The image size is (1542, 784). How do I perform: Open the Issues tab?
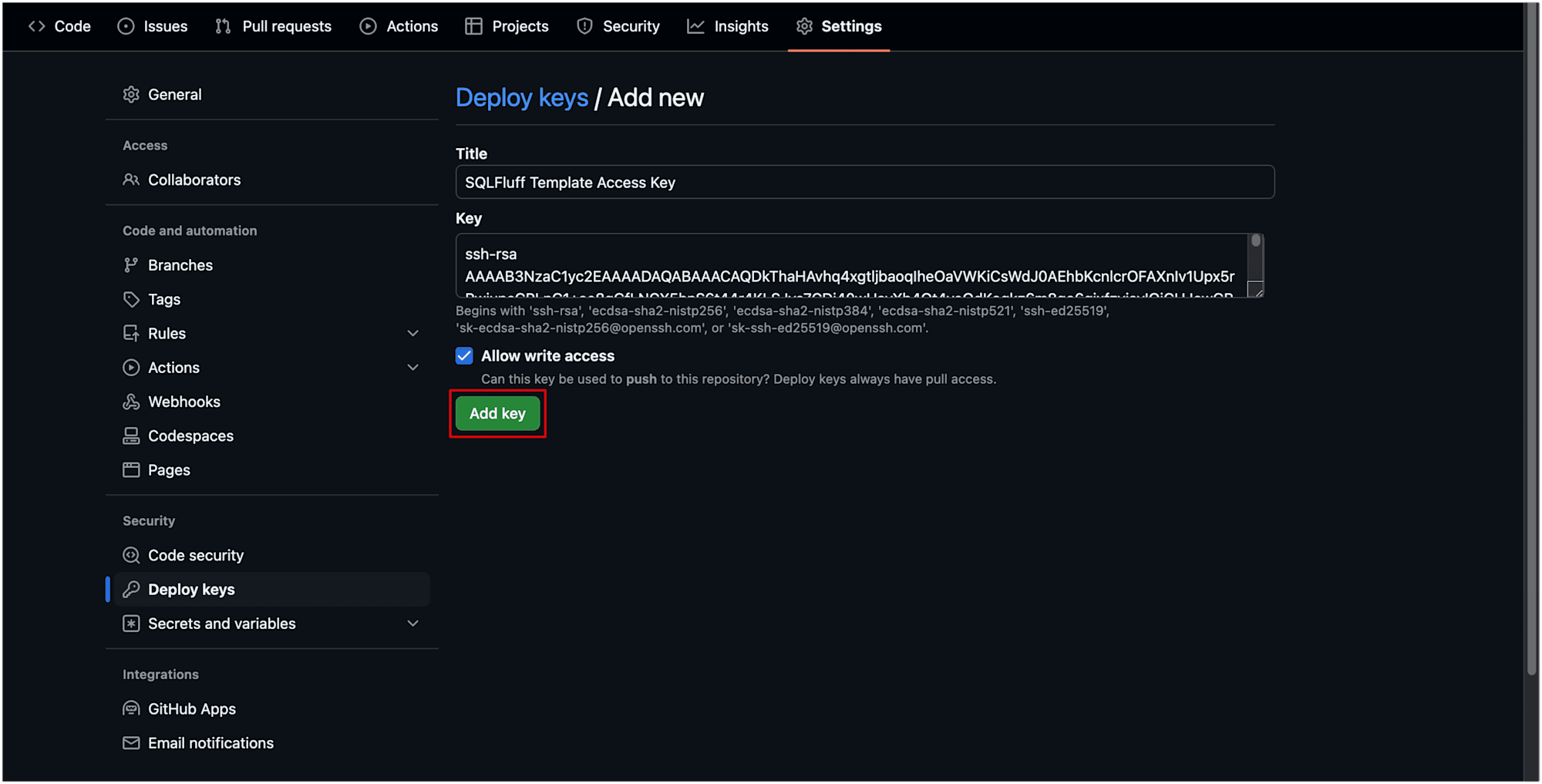pyautogui.click(x=153, y=26)
